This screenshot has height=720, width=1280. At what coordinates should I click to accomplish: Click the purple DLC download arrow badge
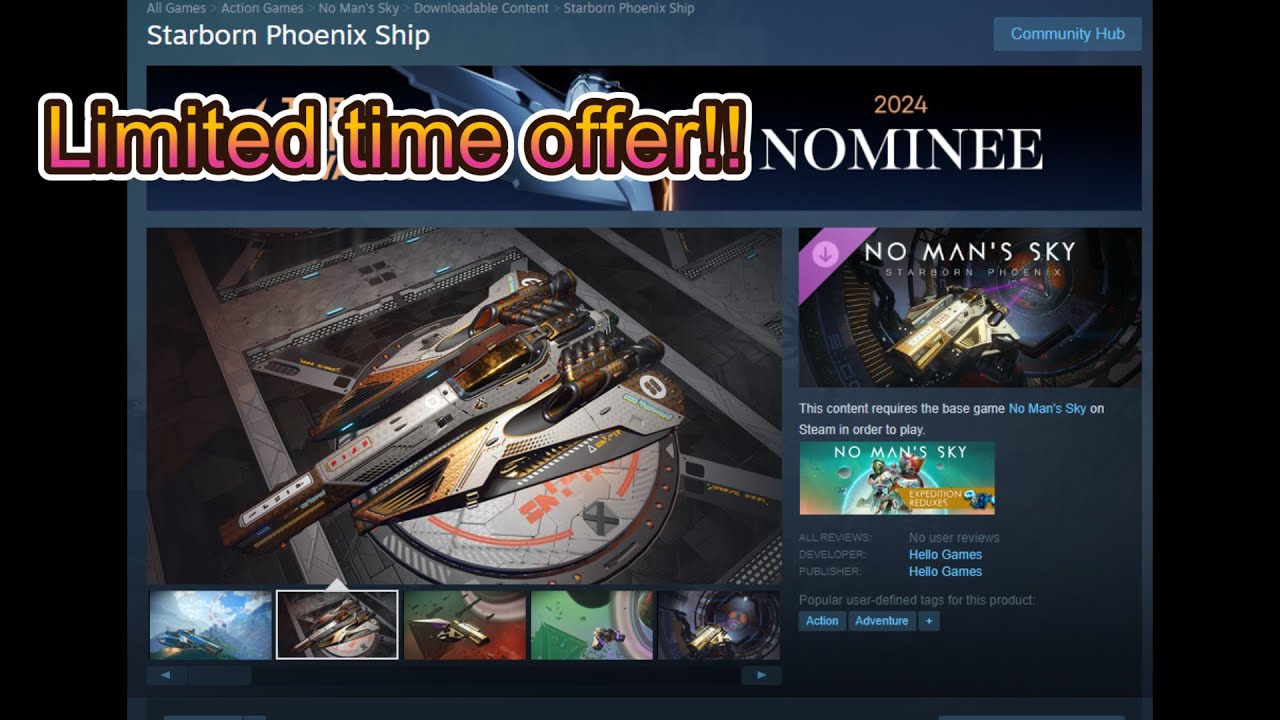pyautogui.click(x=825, y=254)
